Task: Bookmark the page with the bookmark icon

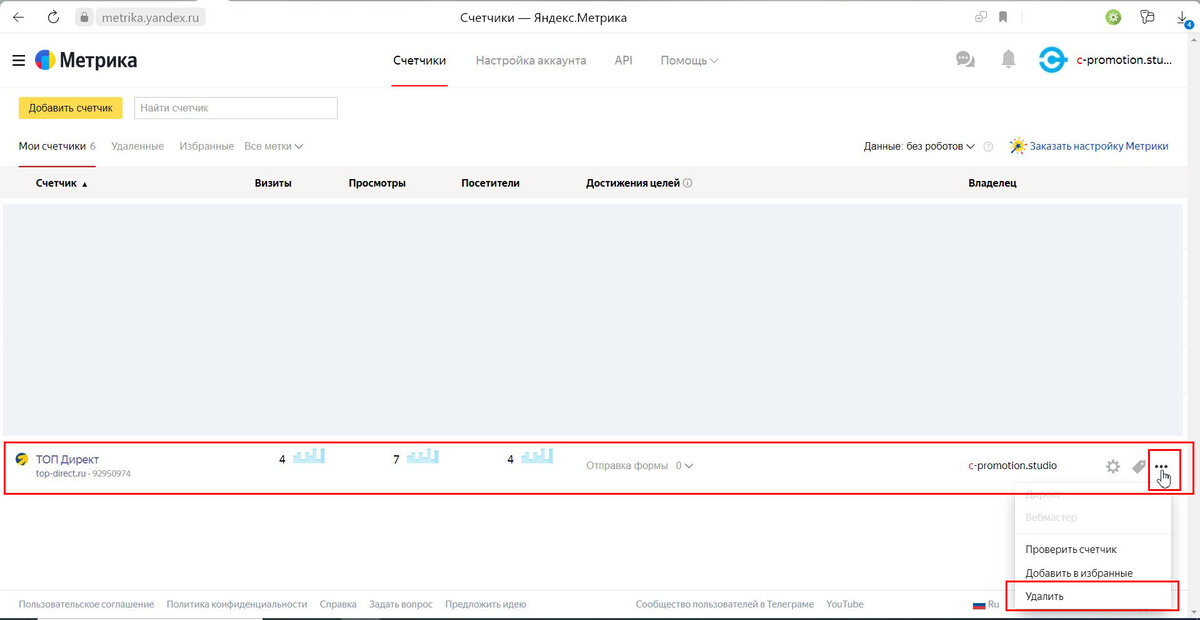Action: pyautogui.click(x=1003, y=17)
